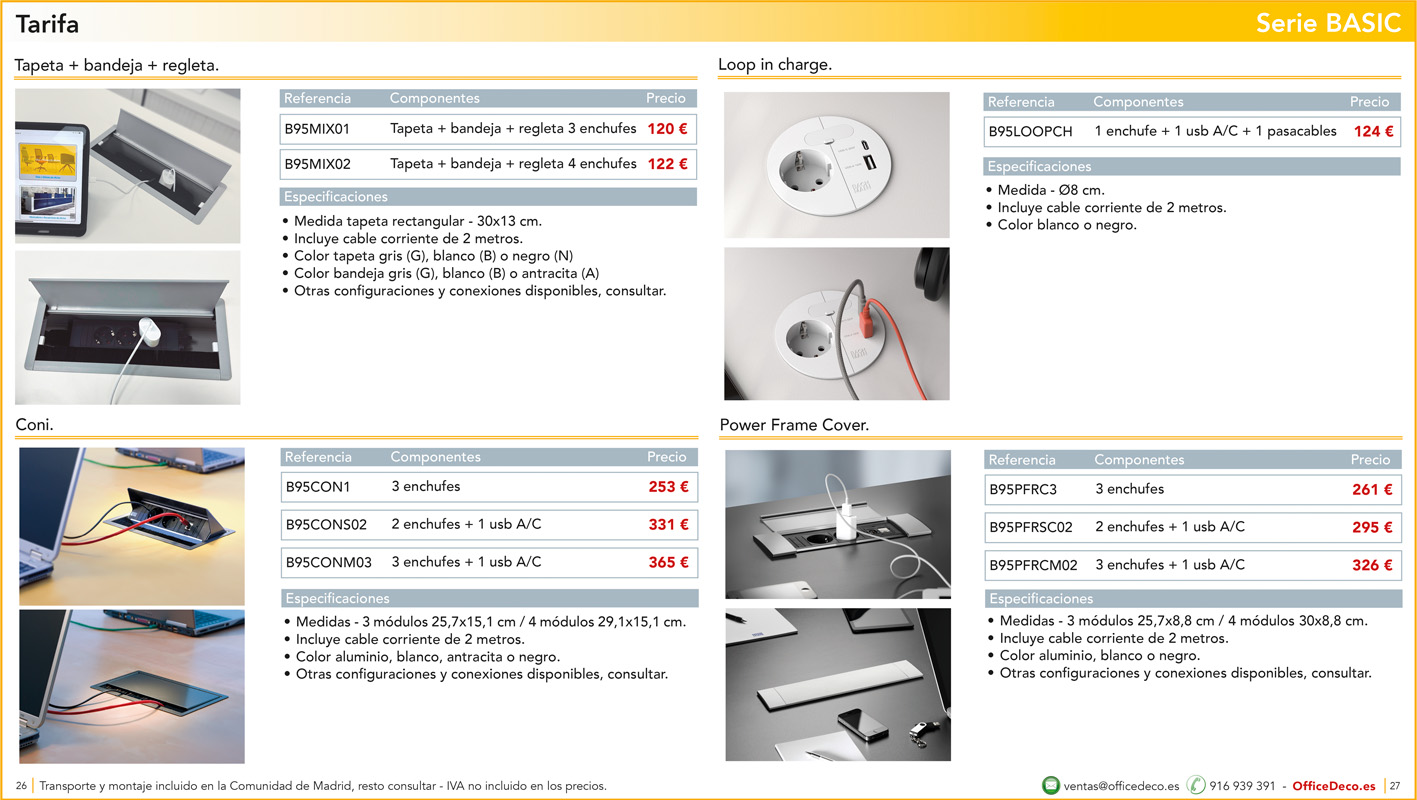Click the 253 € price

point(668,487)
